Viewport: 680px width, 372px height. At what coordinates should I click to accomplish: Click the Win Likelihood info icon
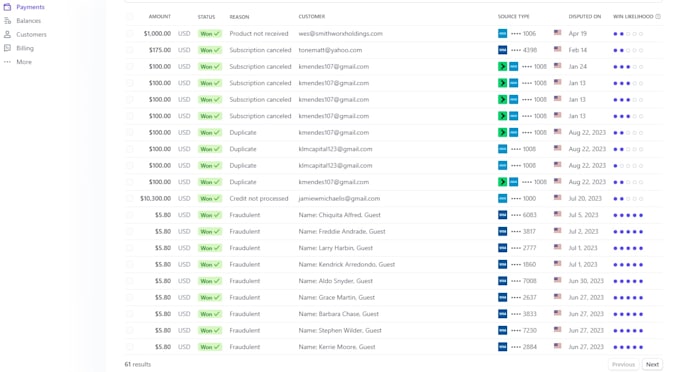click(x=658, y=16)
